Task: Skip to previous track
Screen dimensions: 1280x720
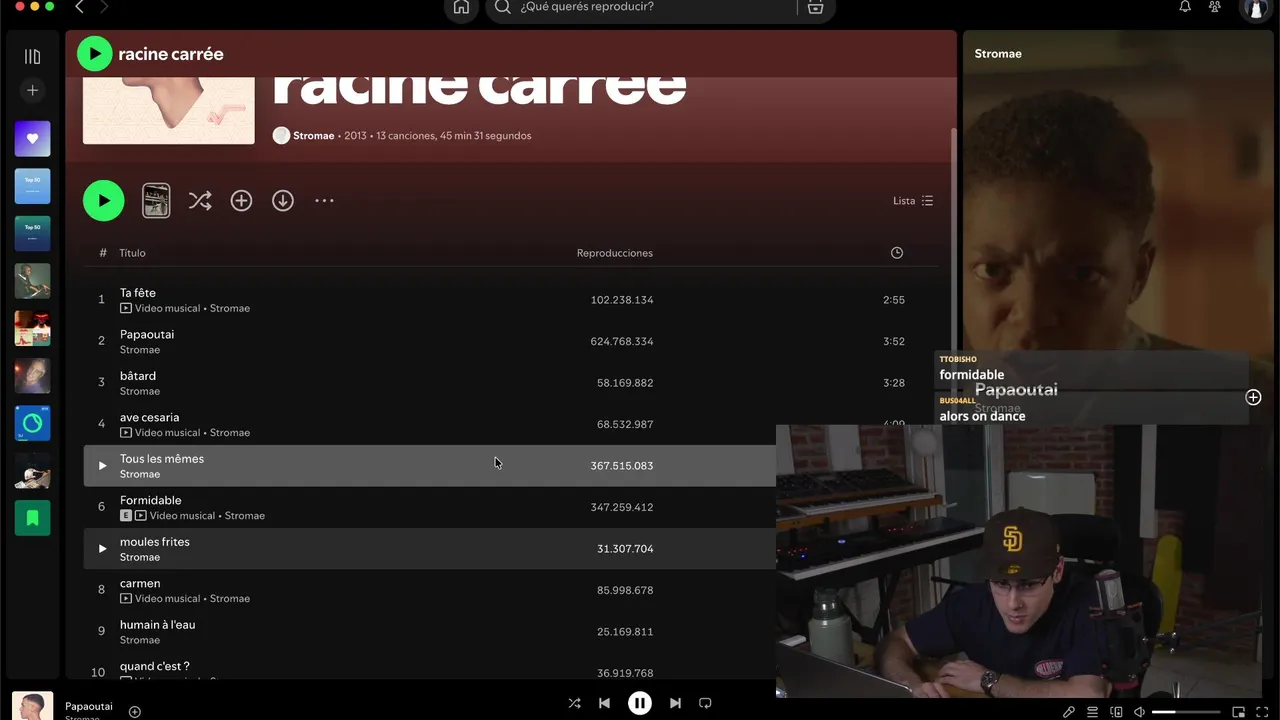Action: 604,703
